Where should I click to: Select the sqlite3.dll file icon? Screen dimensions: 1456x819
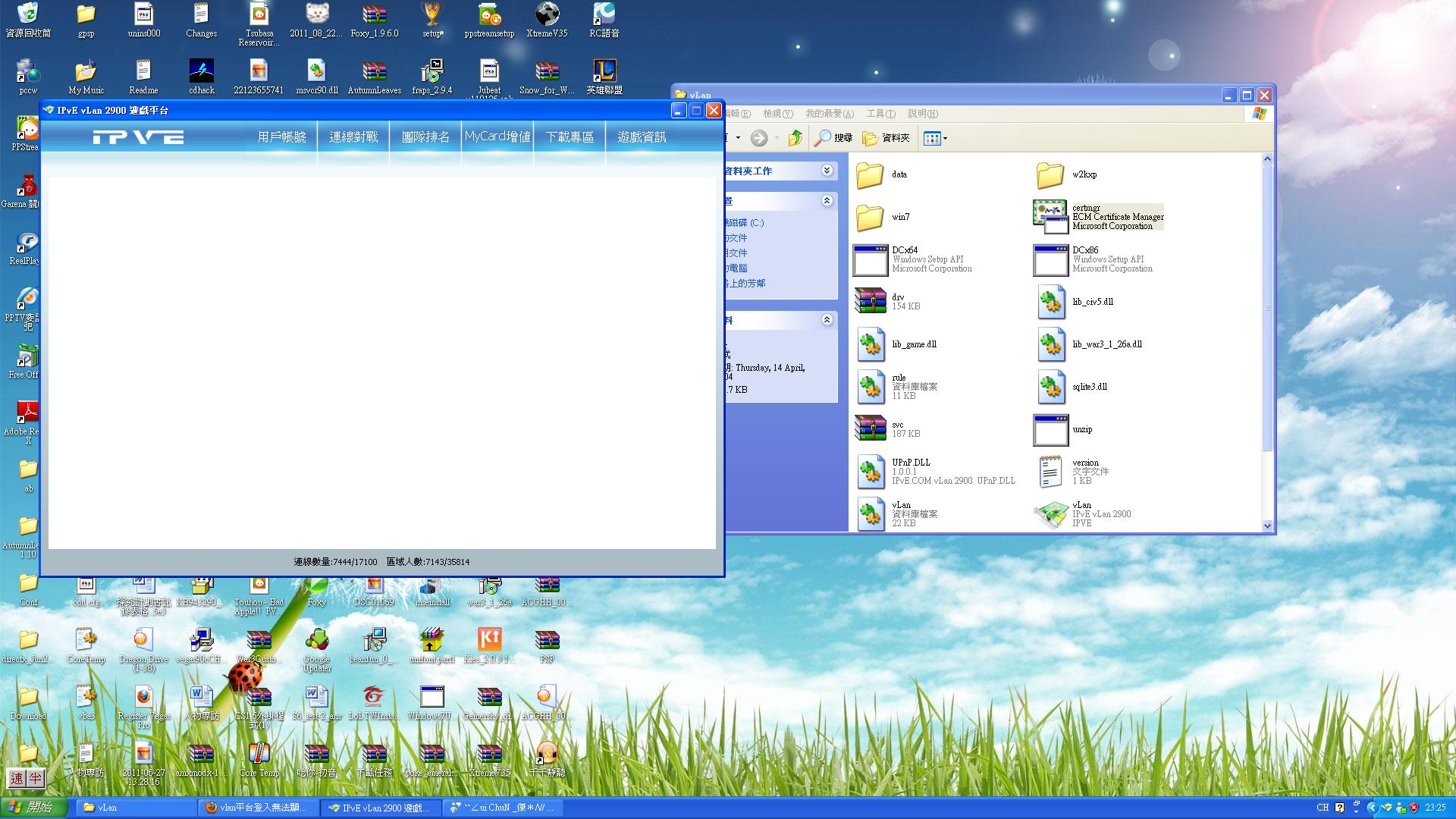(1051, 387)
